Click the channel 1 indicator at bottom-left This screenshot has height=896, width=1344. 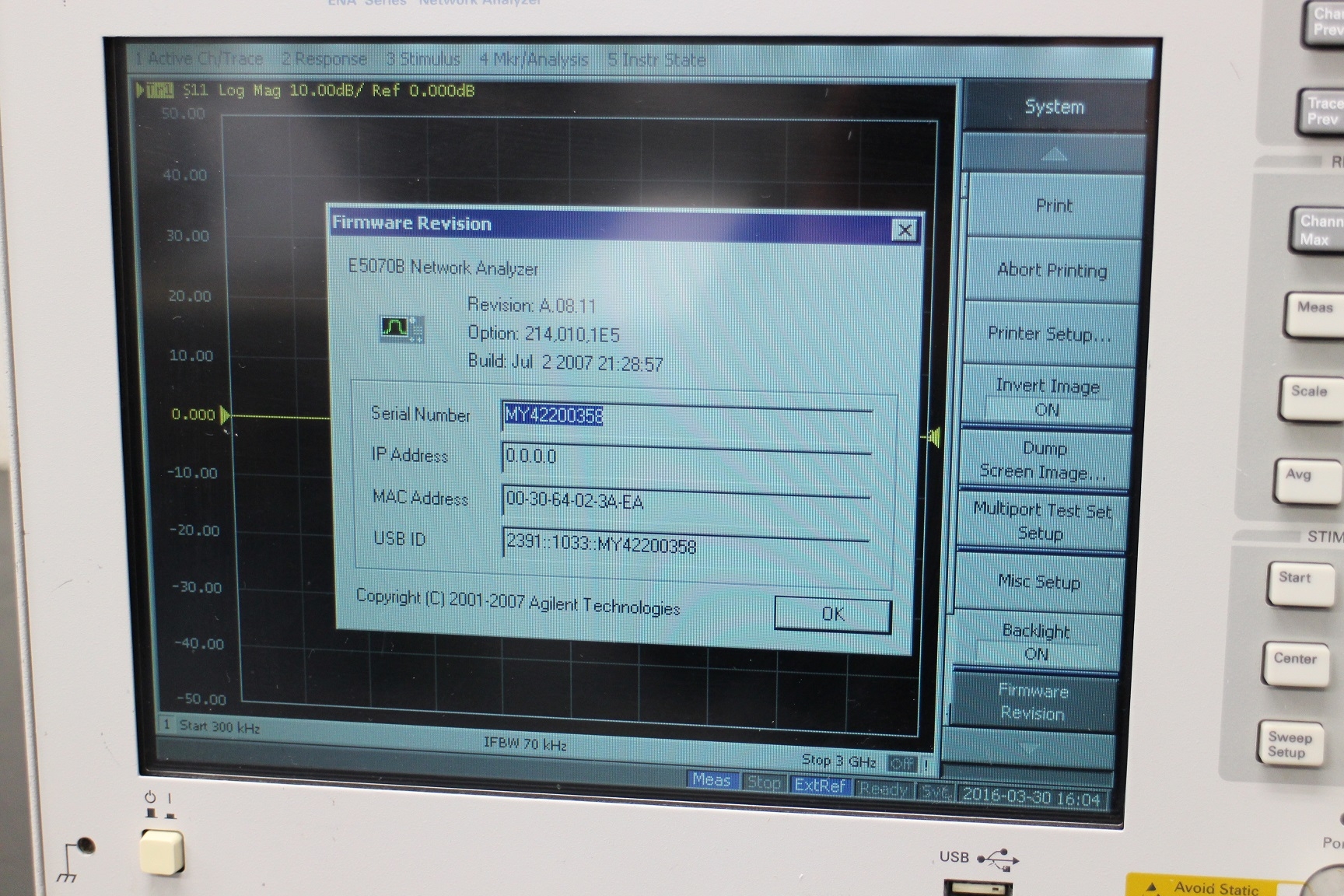tap(166, 725)
